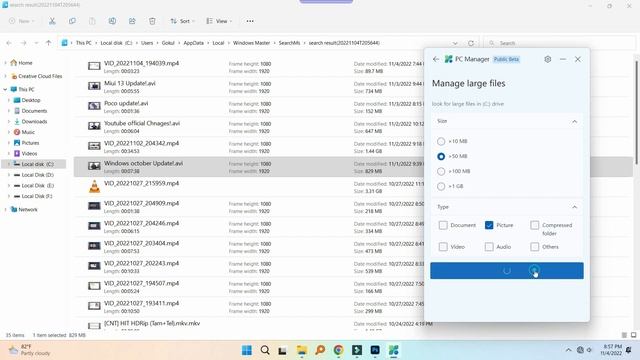Click the Paste icon in Explorer toolbar
640x360 pixels.
pyautogui.click(x=92, y=21)
